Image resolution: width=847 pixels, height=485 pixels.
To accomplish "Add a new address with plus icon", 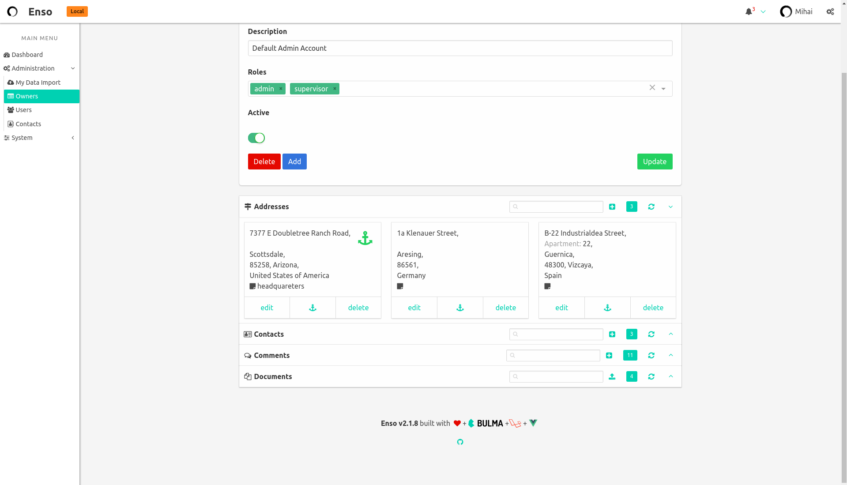I will [612, 207].
